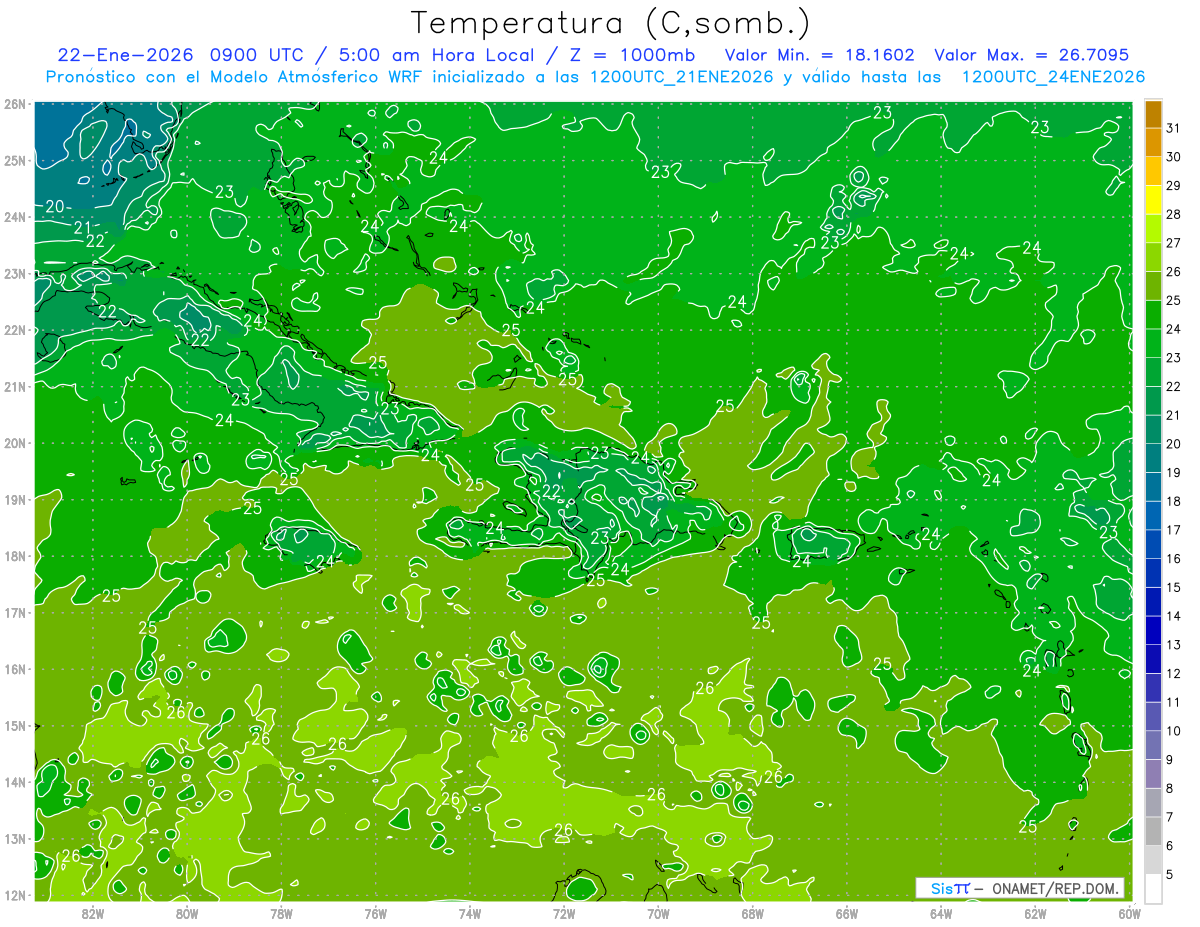
Task: Click the blue legend band between 17 and 18
Action: pyautogui.click(x=1153, y=516)
